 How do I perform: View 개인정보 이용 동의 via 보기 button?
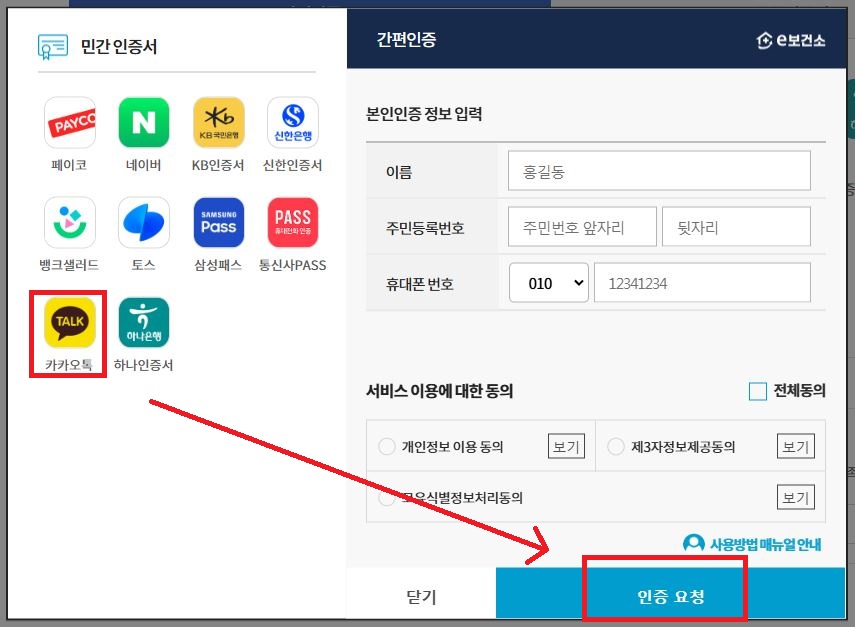point(566,447)
